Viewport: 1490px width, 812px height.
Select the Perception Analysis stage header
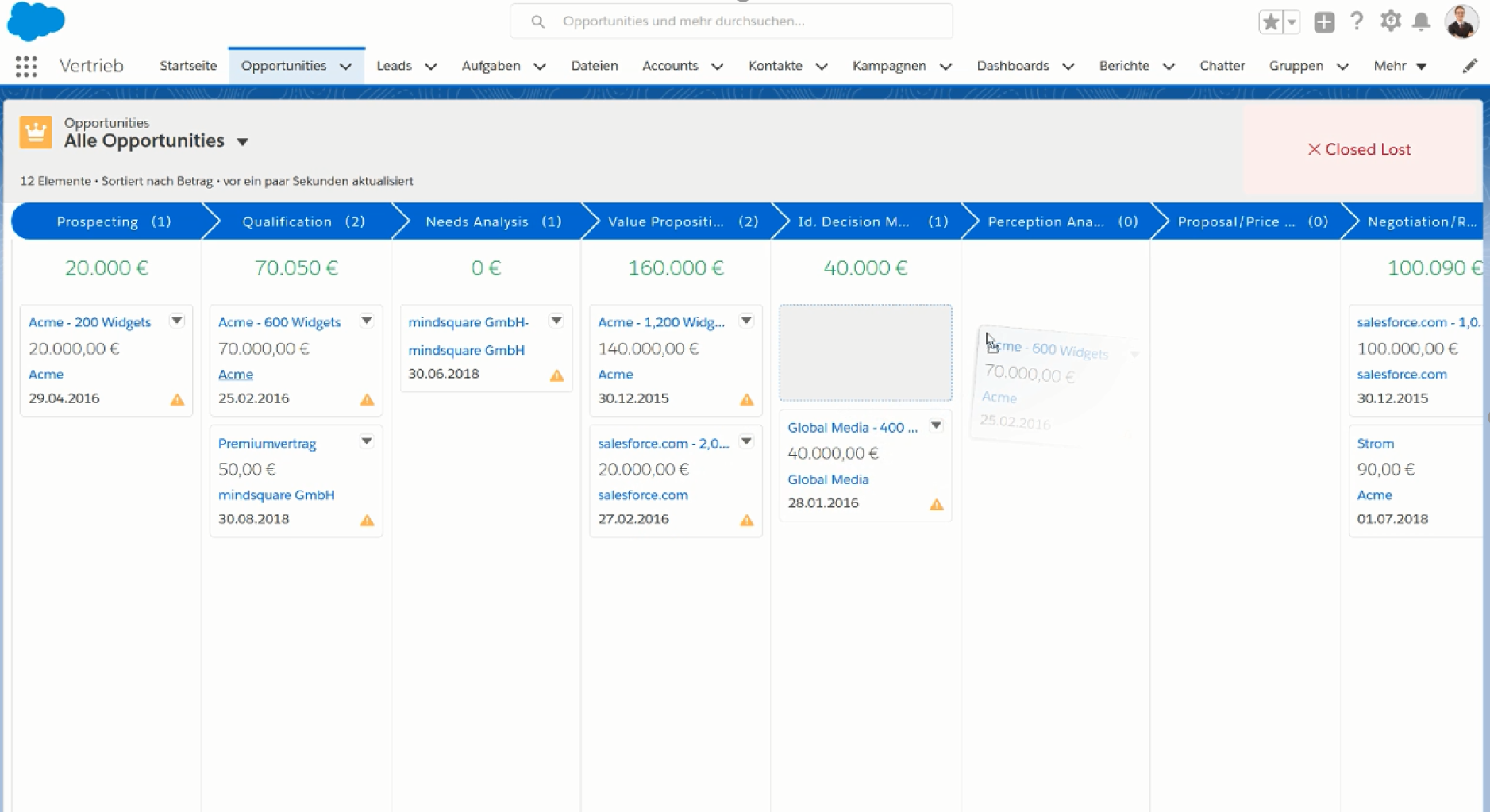1062,221
